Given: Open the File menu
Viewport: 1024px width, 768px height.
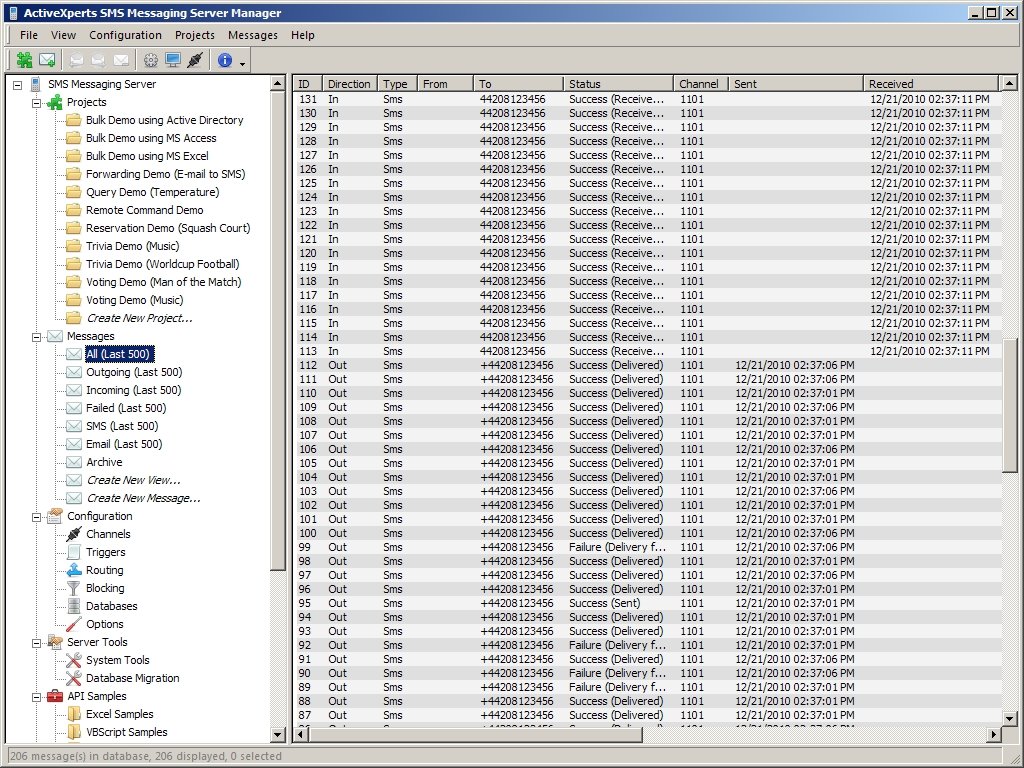Looking at the screenshot, I should coord(29,35).
